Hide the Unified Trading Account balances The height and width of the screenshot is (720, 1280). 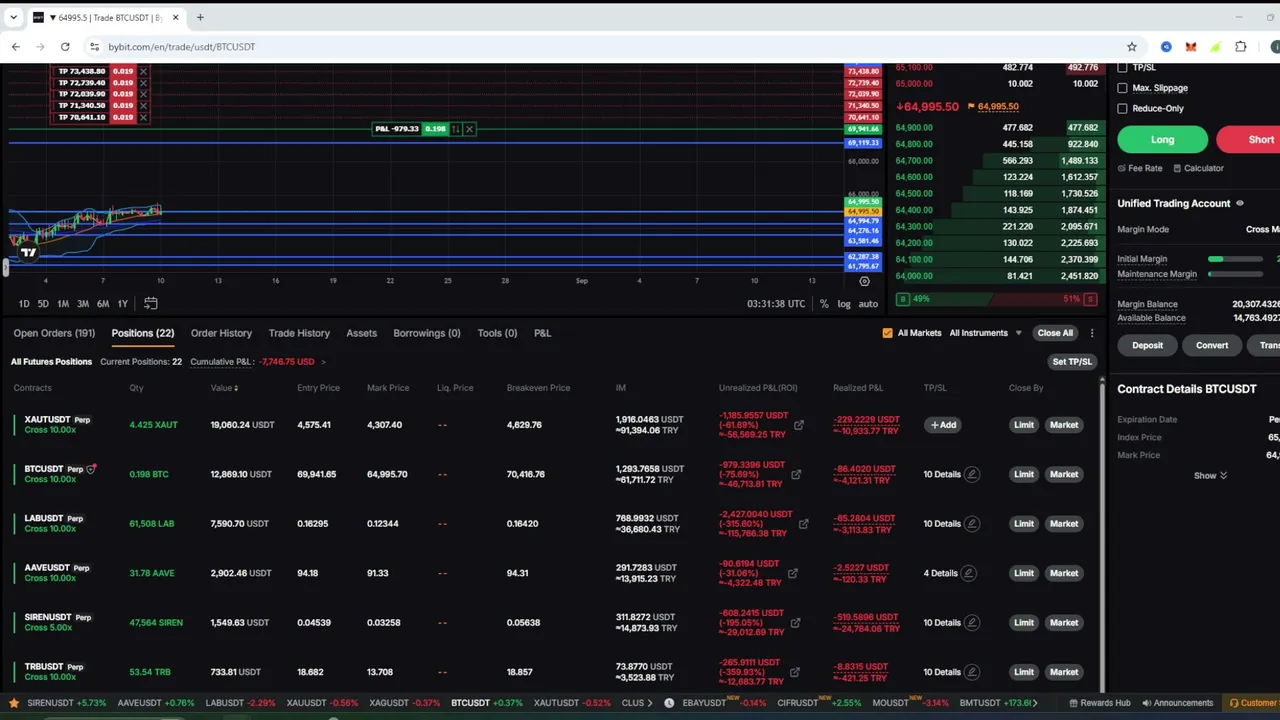1240,203
